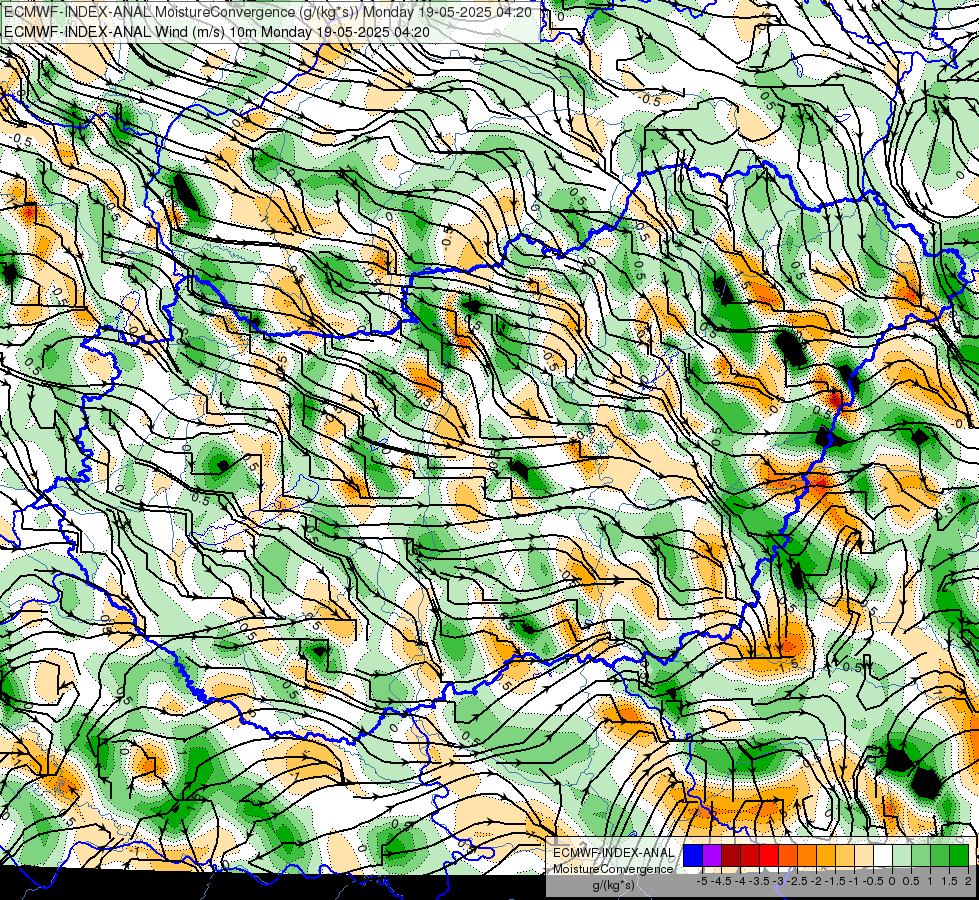Click the ECMWF-INDEX-ANAL label in the legend

[x=614, y=853]
